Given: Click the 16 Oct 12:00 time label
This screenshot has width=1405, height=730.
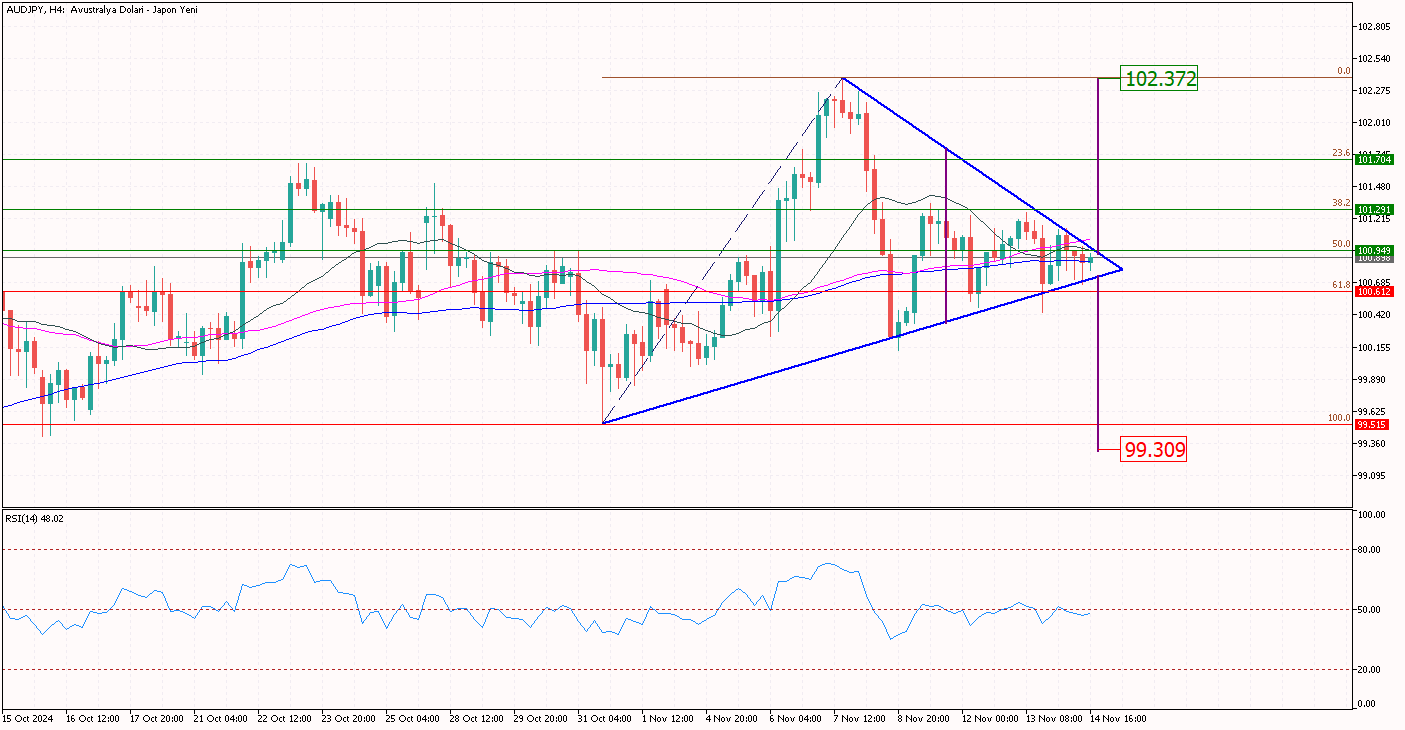Looking at the screenshot, I should 92,718.
